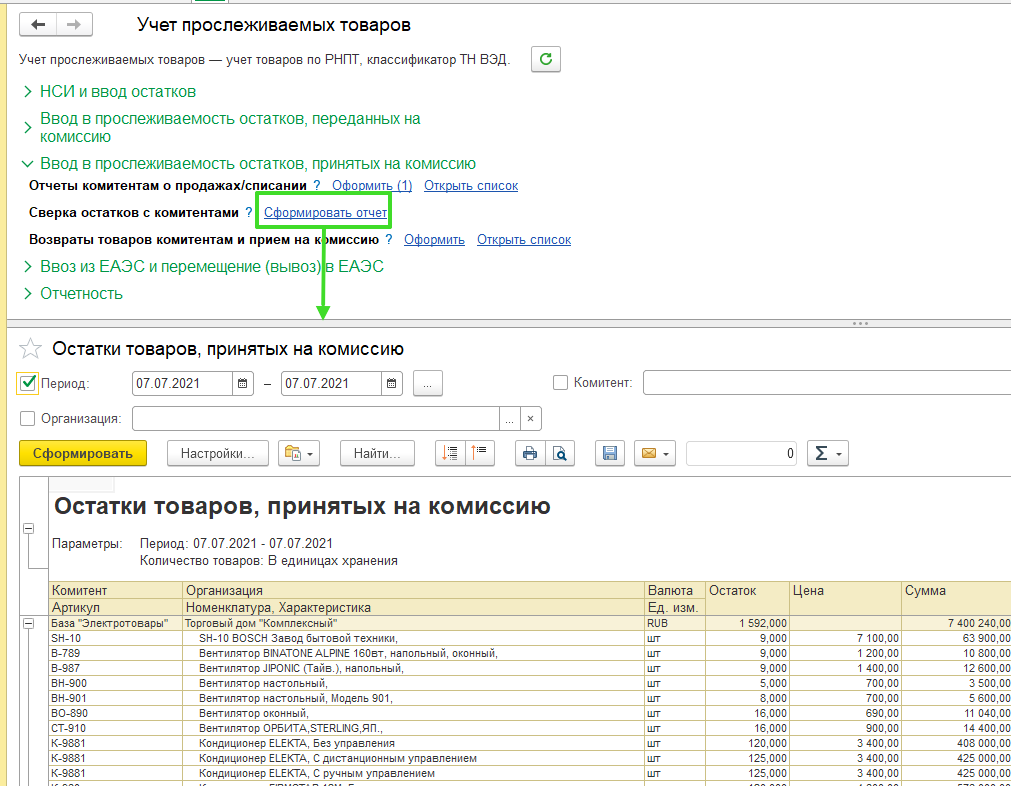
Task: Open list link for Отчеты комитентам
Action: point(471,186)
